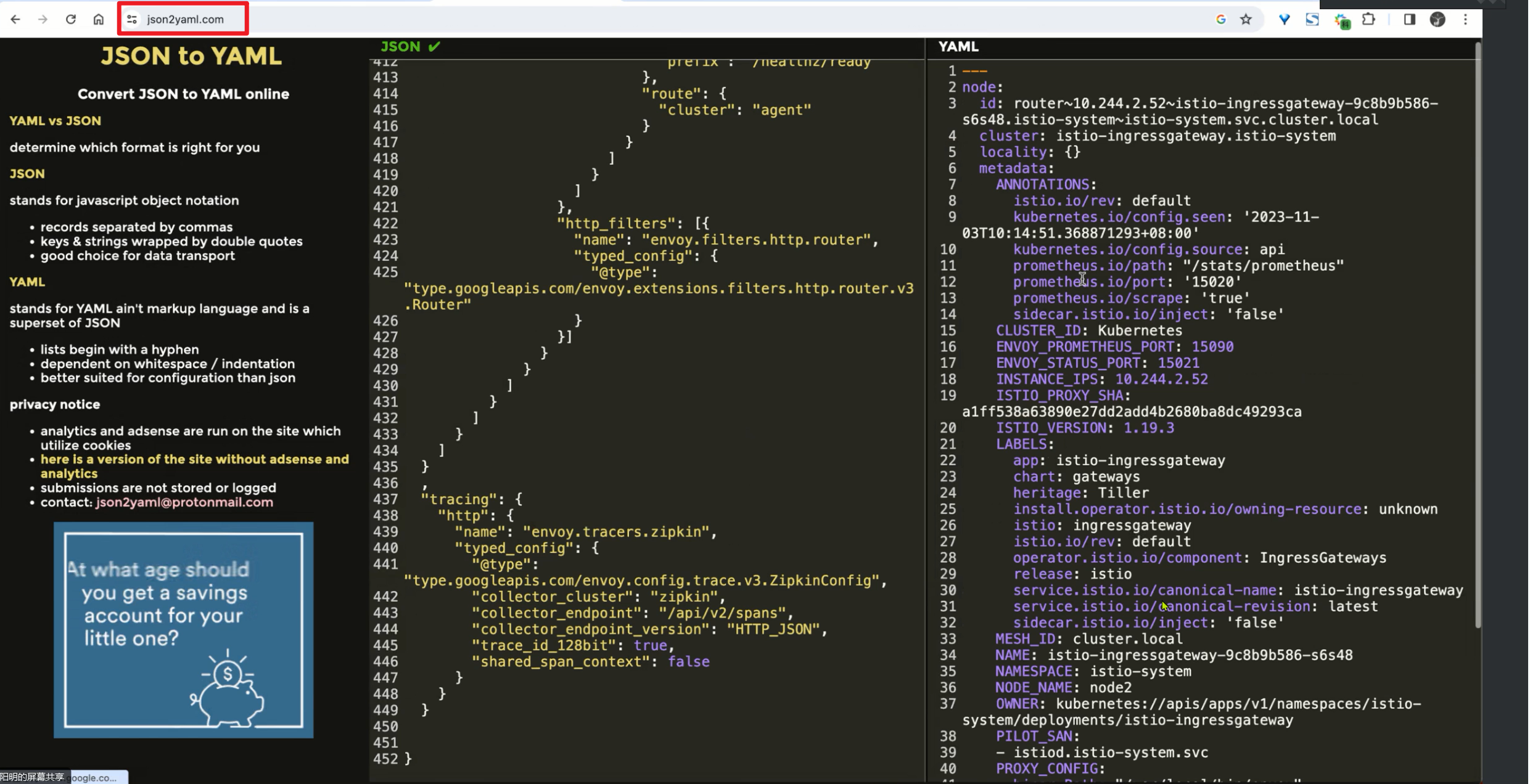Open site information icon in address bar
1530x784 pixels.
(x=132, y=19)
